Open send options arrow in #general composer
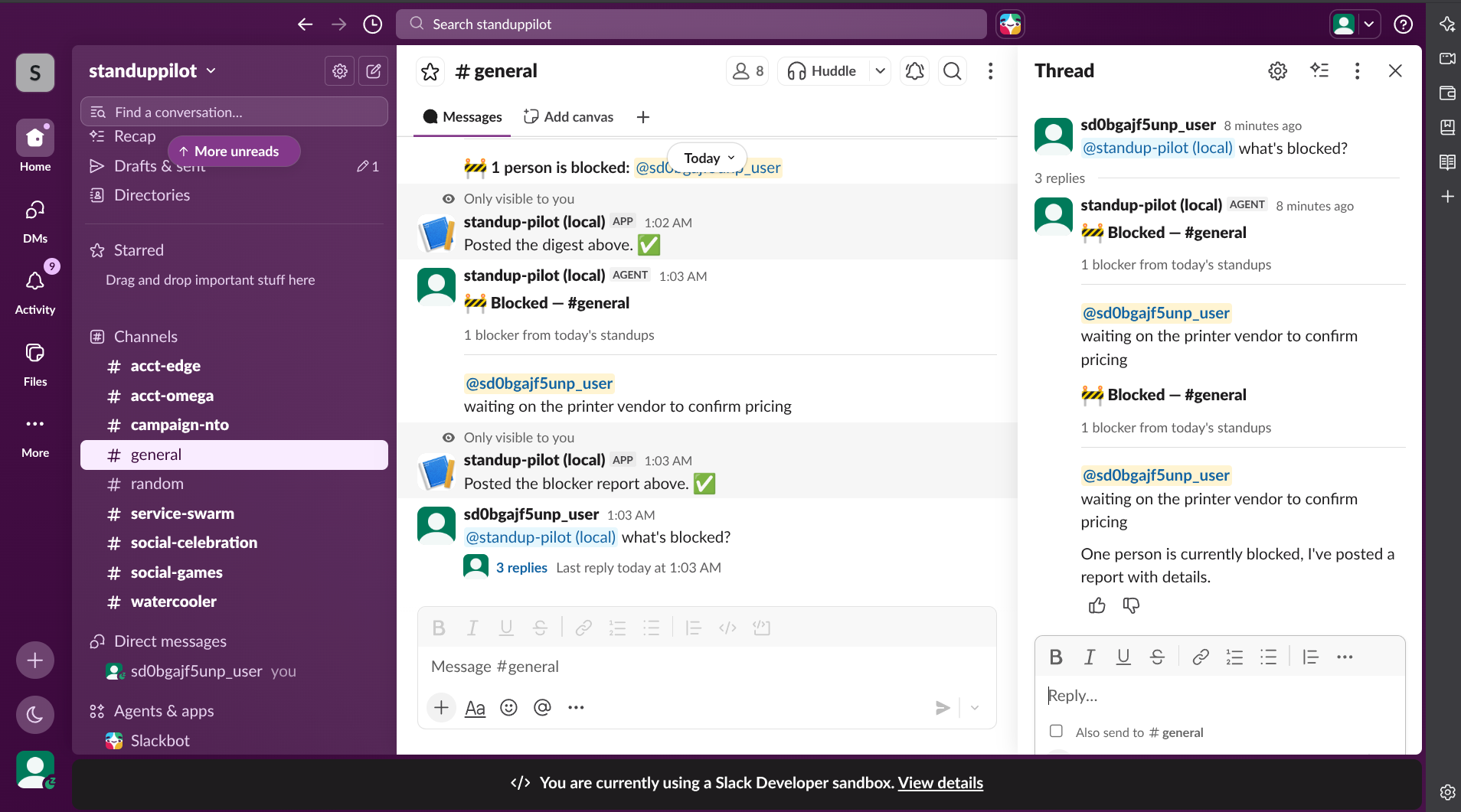This screenshot has height=812, width=1461. [975, 708]
